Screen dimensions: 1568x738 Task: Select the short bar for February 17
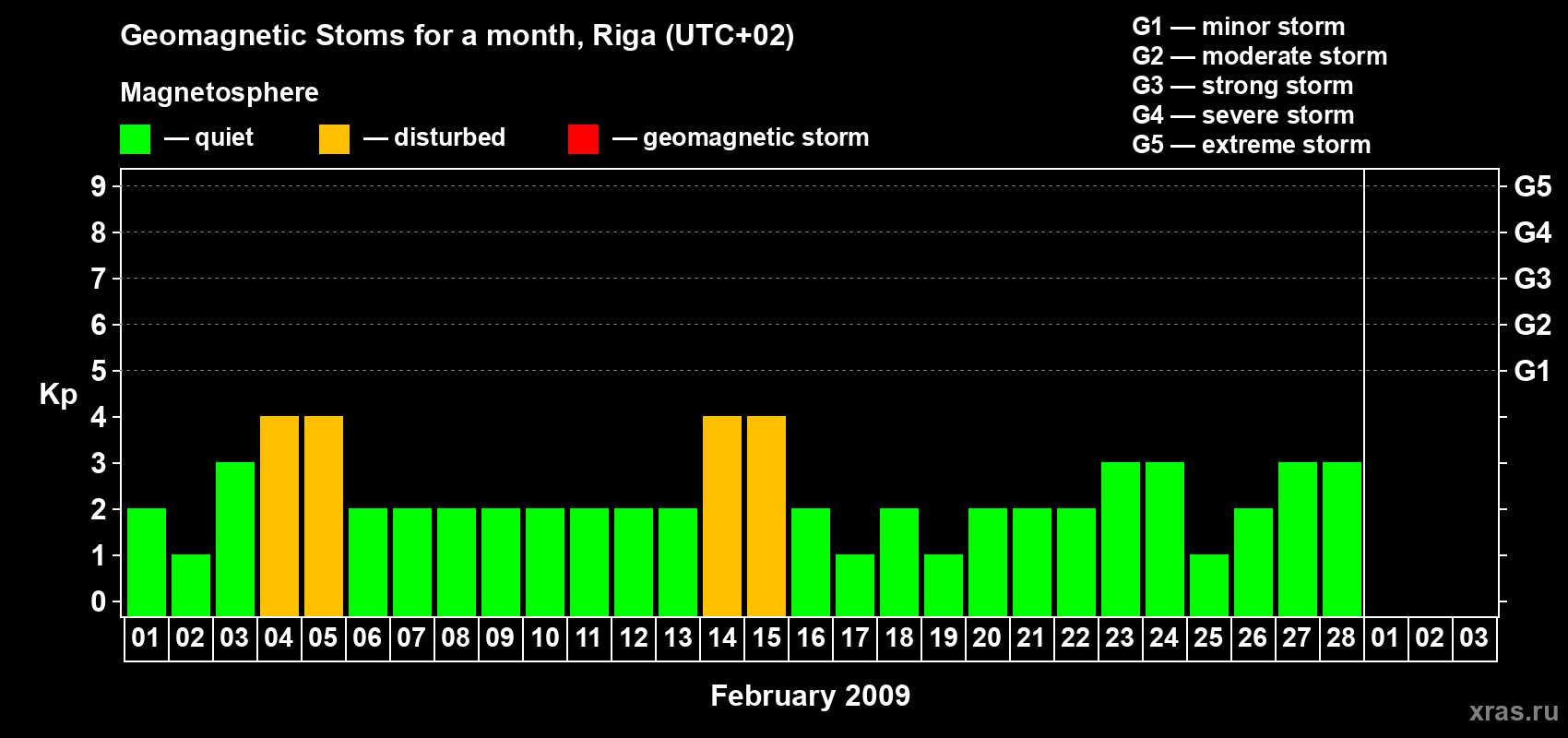(x=855, y=585)
